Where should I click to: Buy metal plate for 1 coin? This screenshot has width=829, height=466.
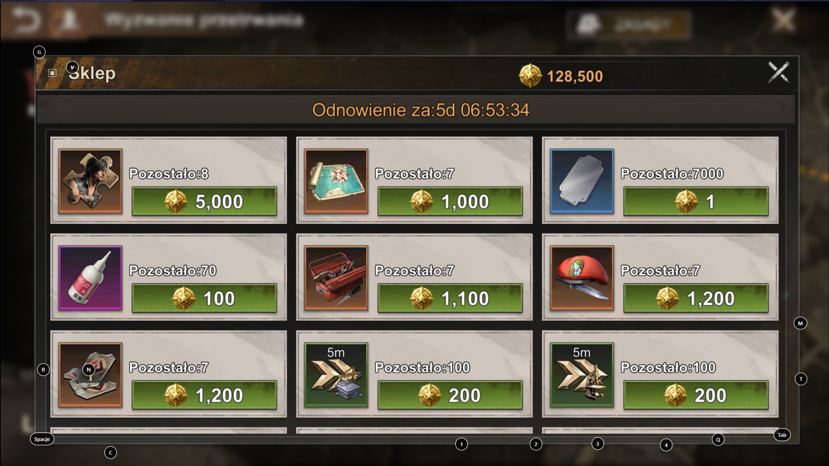point(696,202)
